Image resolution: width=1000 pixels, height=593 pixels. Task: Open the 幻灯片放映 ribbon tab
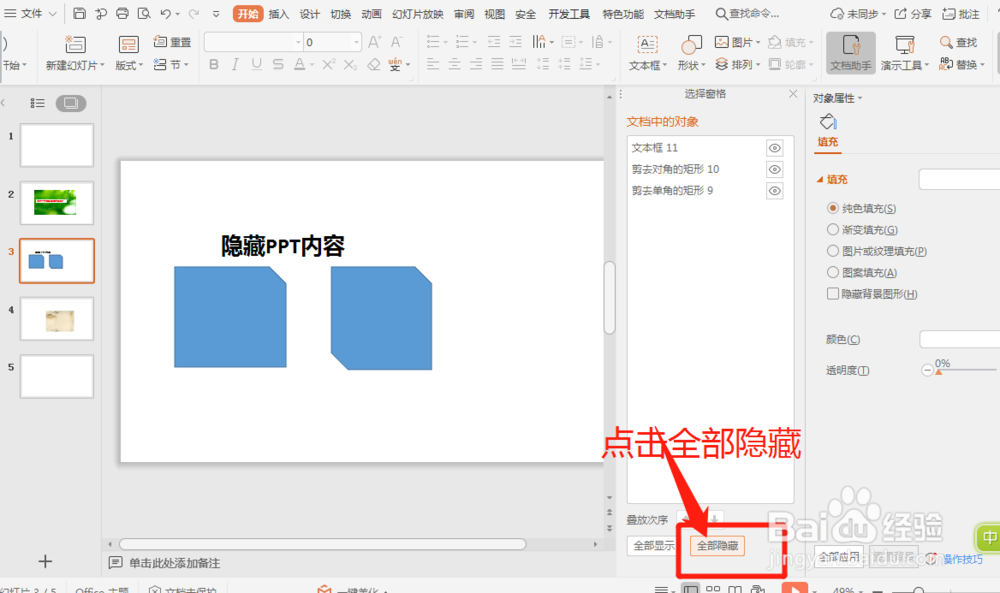(x=418, y=13)
